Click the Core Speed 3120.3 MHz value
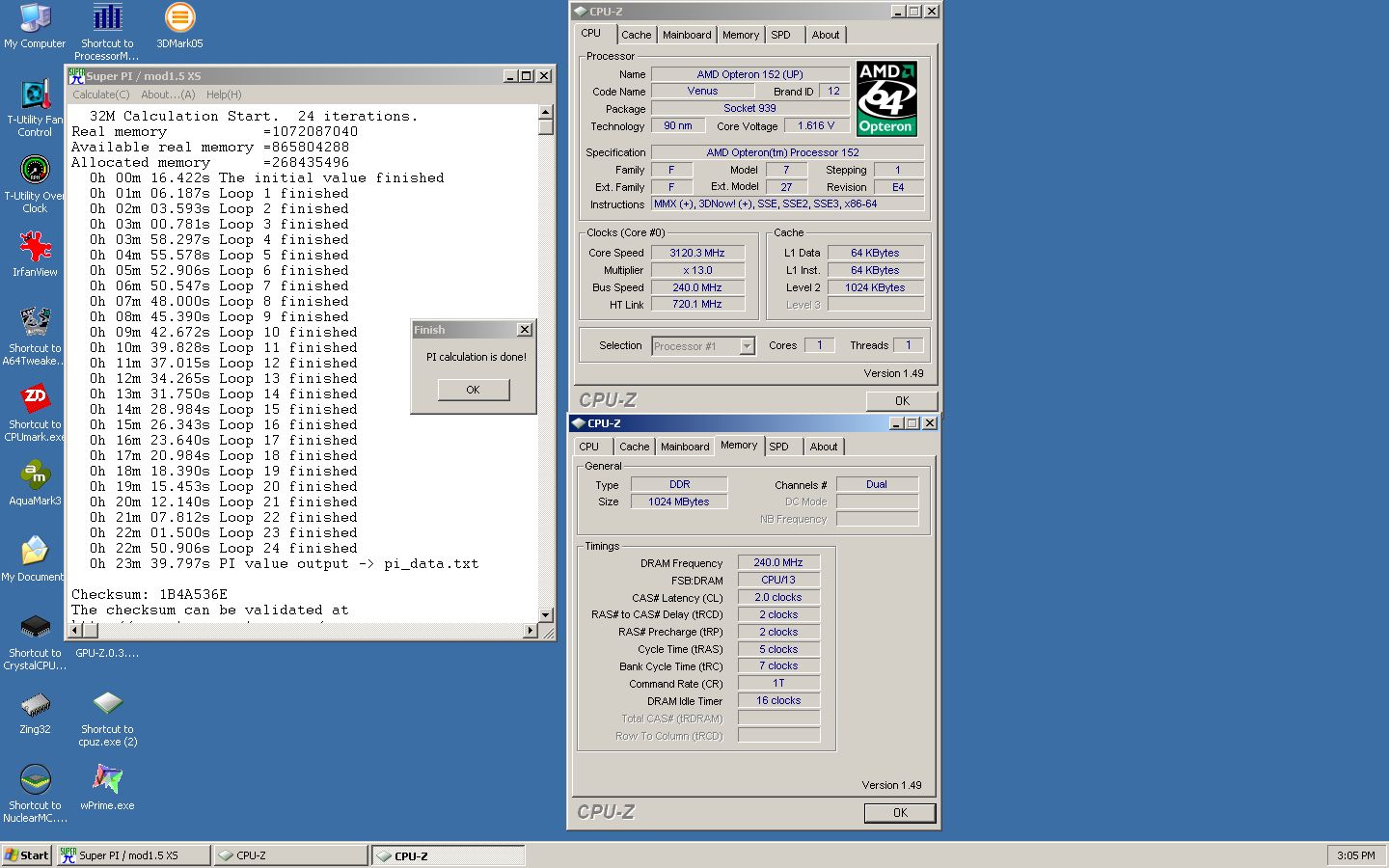Viewport: 1389px width, 868px height. tap(697, 253)
